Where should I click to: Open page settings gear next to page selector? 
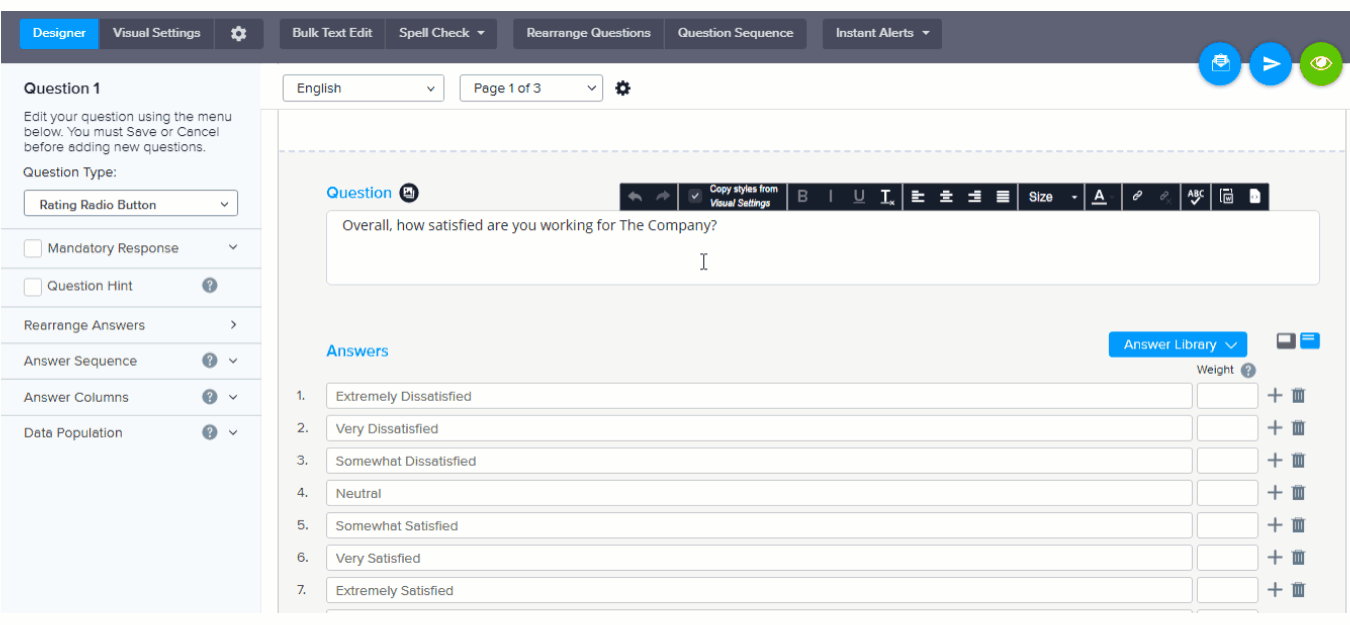tap(623, 88)
